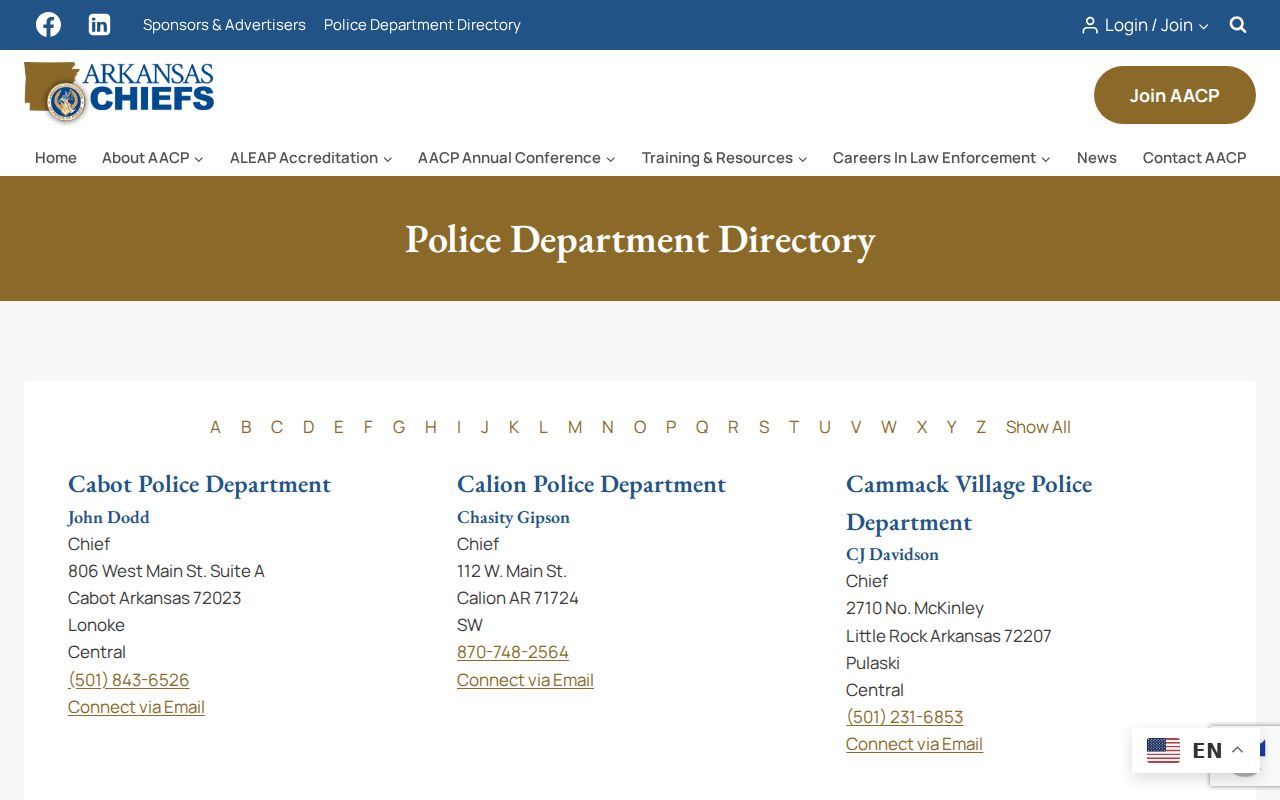Open Police Department Directory top link
This screenshot has height=800, width=1280.
(x=422, y=25)
